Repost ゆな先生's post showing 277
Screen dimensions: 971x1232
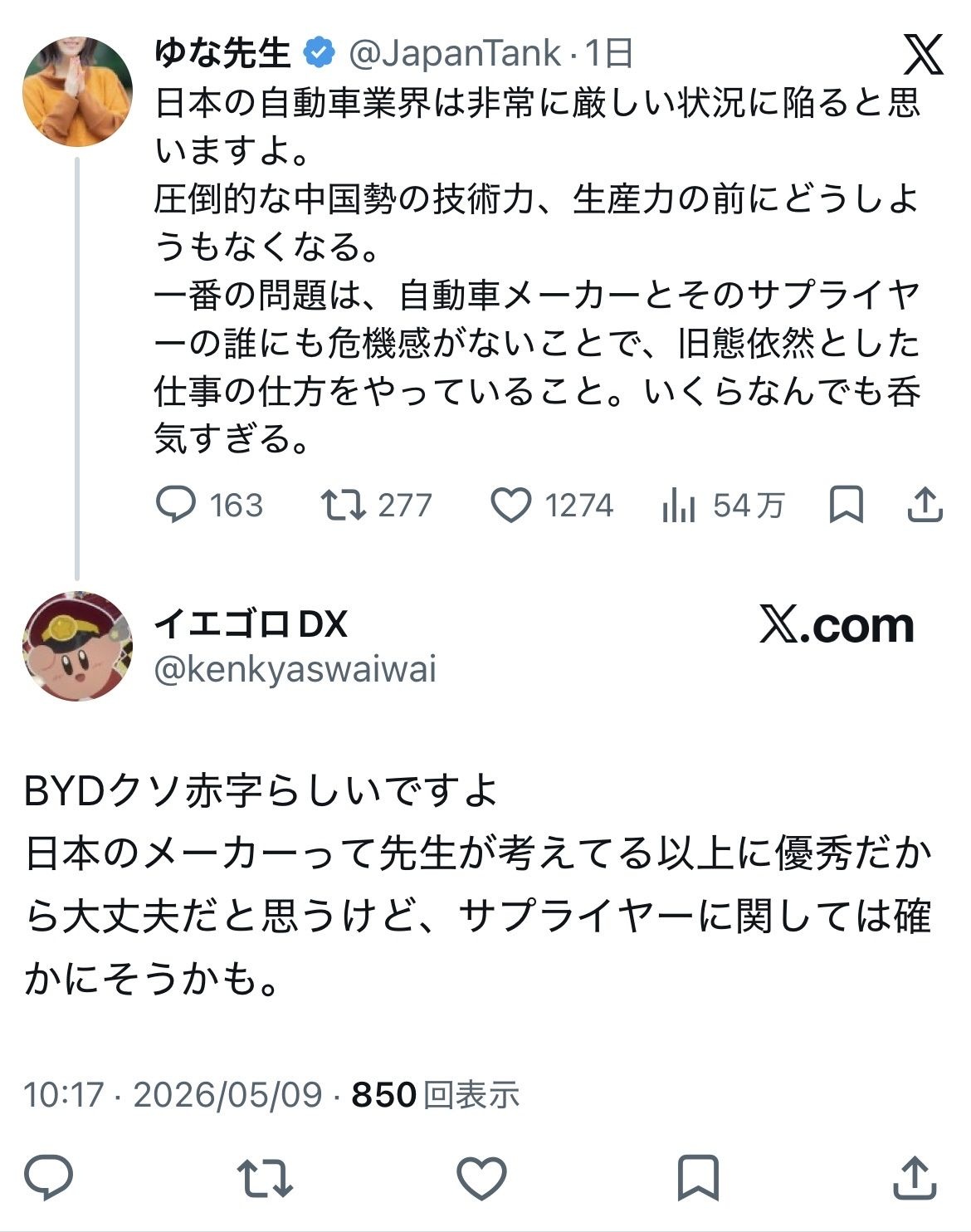coord(377,505)
